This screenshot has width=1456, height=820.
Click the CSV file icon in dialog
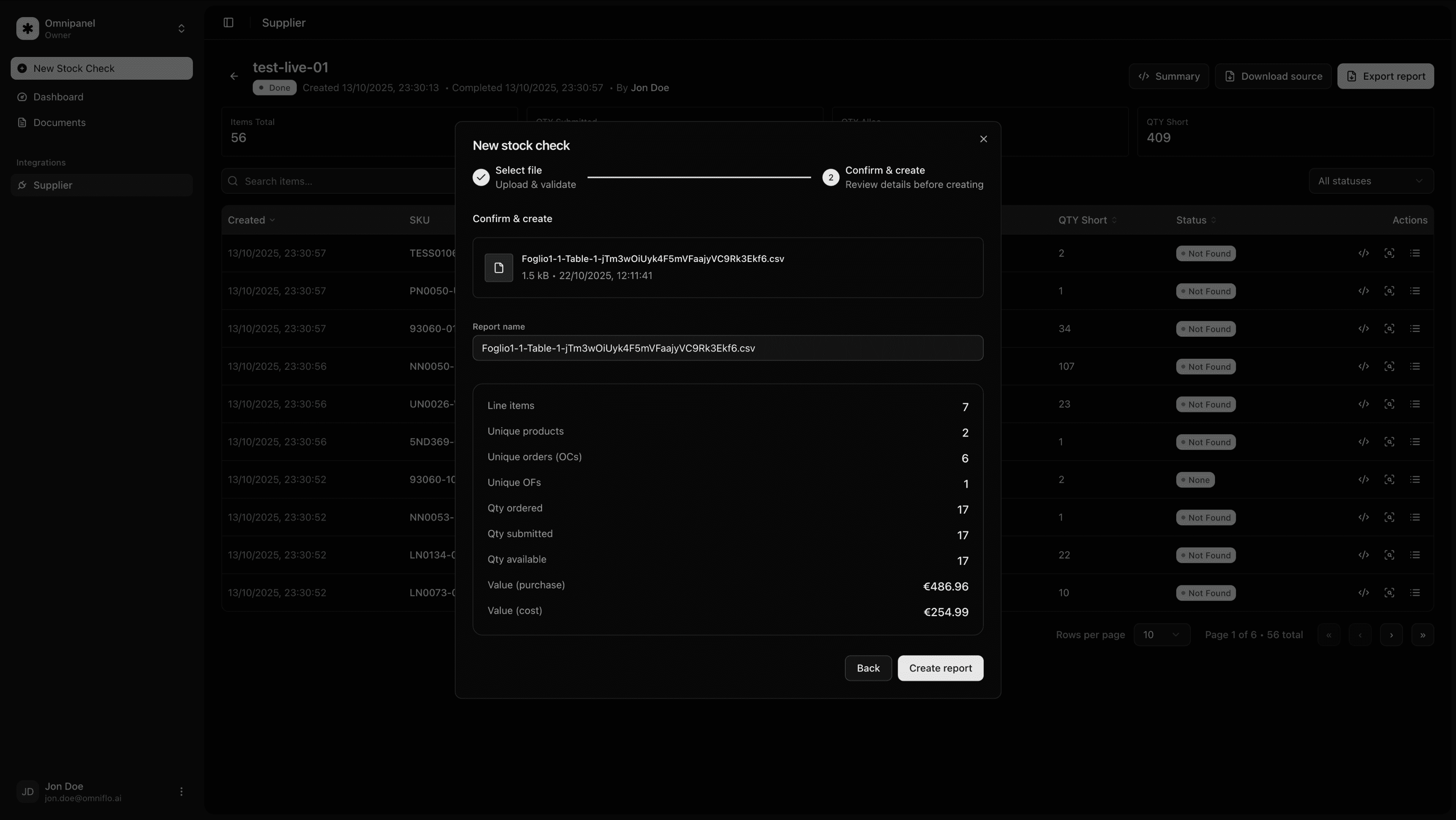(498, 268)
